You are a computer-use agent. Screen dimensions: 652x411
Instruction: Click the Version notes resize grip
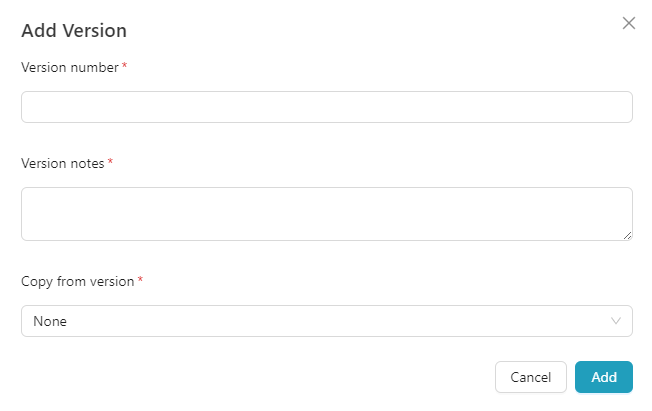click(627, 235)
